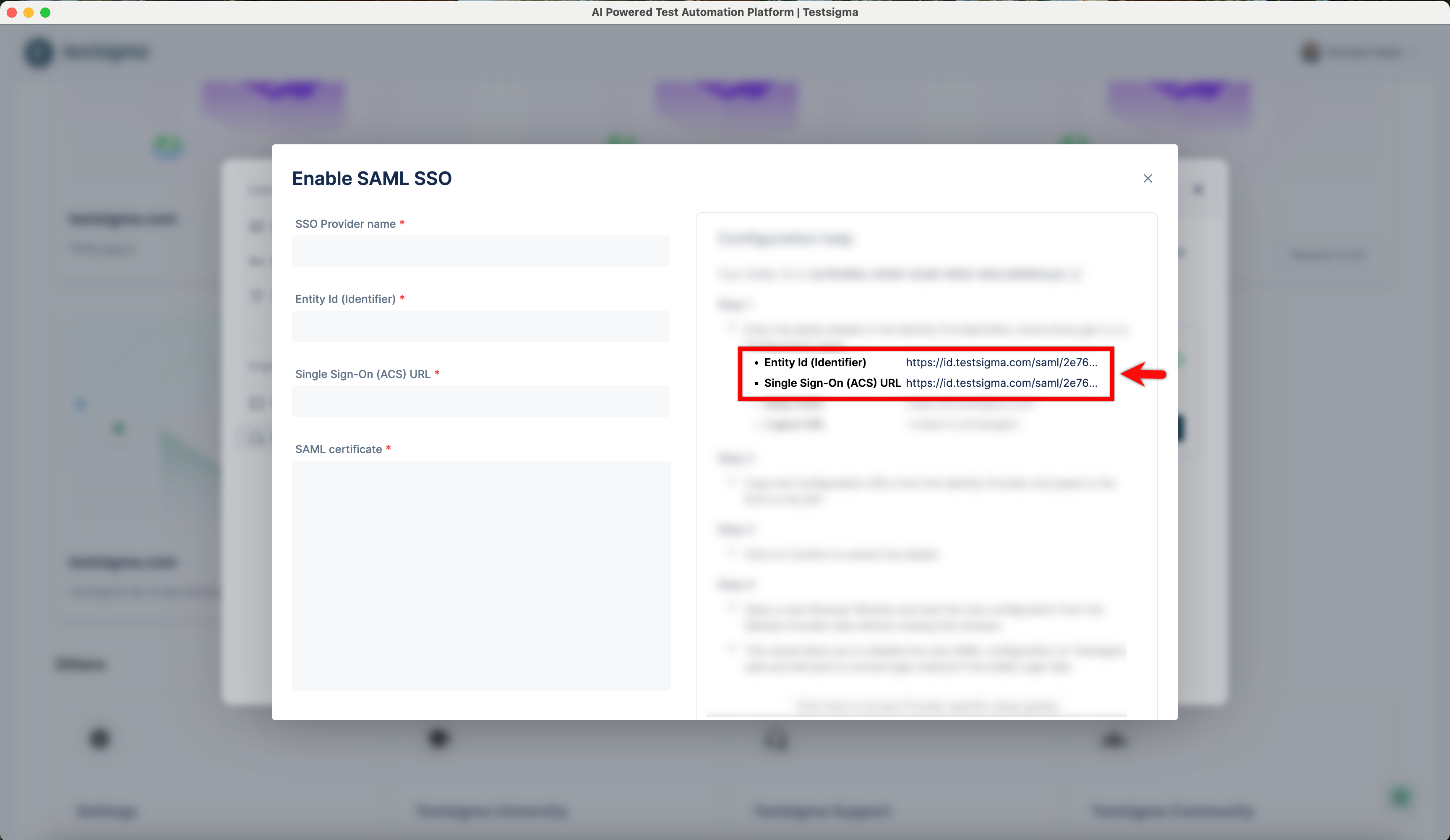The image size is (1450, 840).
Task: Close the Enable SAML SSO dialog
Action: pyautogui.click(x=1148, y=178)
